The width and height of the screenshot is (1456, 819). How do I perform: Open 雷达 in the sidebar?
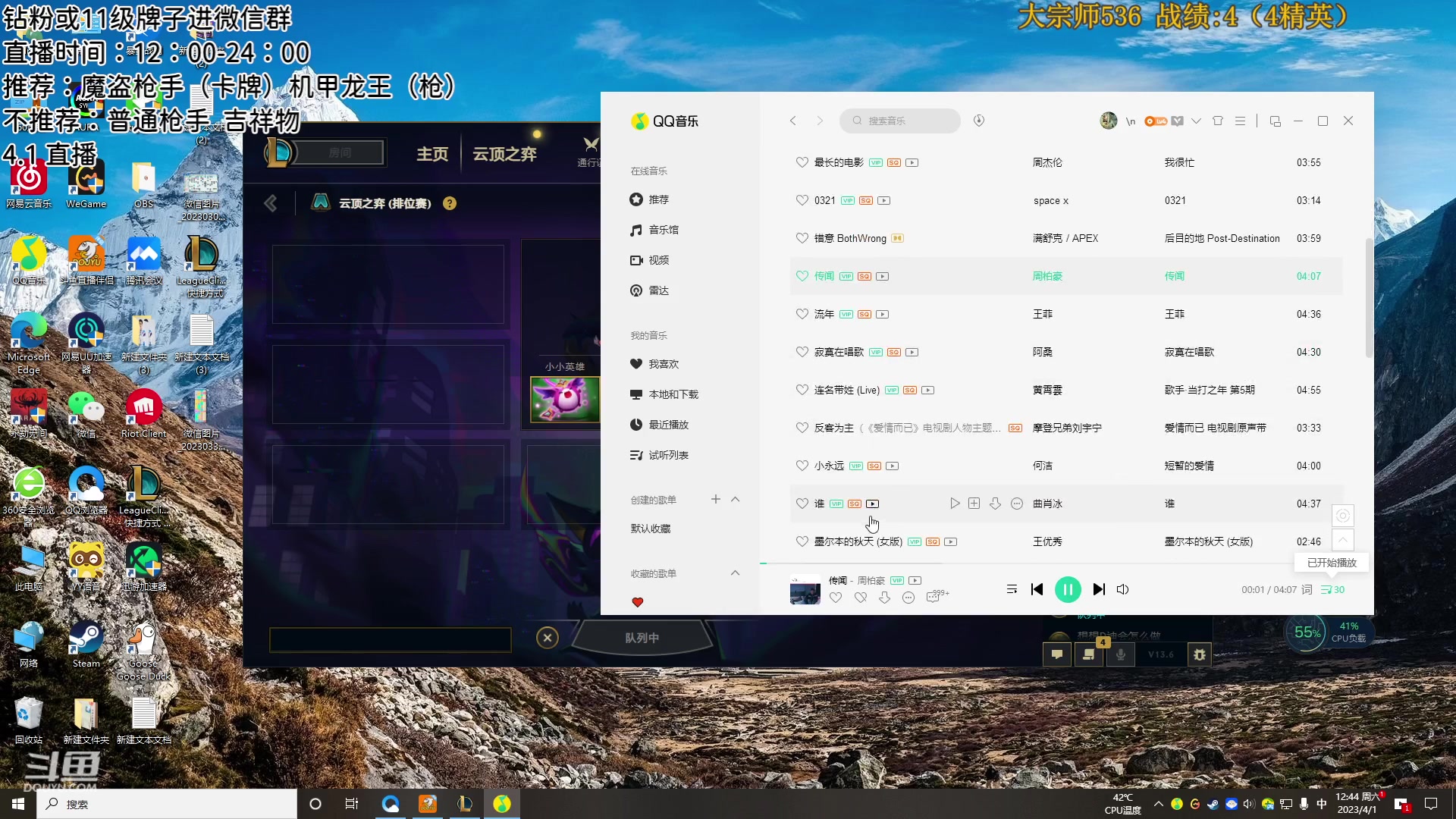coord(650,290)
